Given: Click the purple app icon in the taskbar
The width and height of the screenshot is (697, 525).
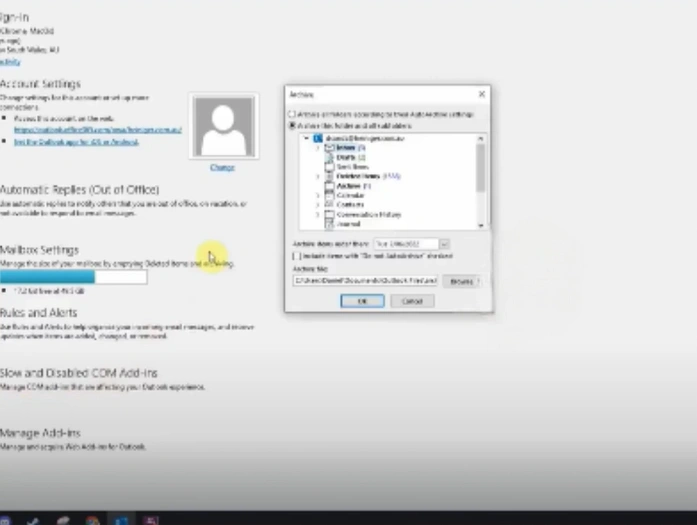Looking at the screenshot, I should click(151, 520).
